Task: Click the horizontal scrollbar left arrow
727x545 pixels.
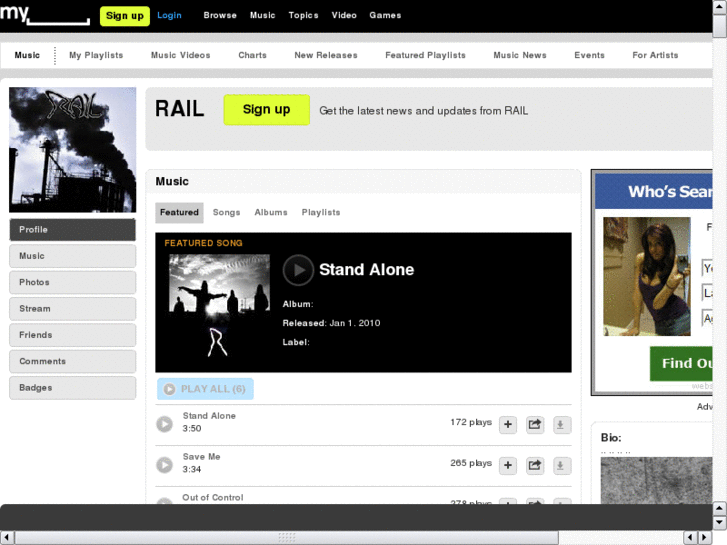Action: [7, 538]
